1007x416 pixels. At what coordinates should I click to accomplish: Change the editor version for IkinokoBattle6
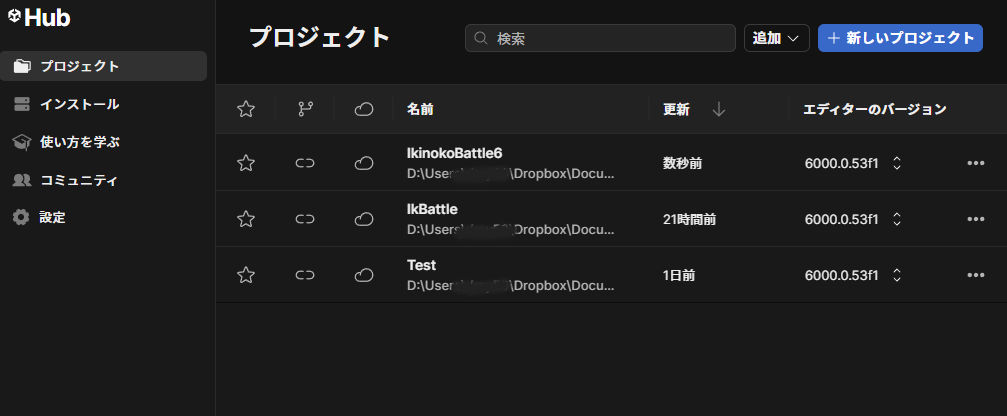(897, 163)
